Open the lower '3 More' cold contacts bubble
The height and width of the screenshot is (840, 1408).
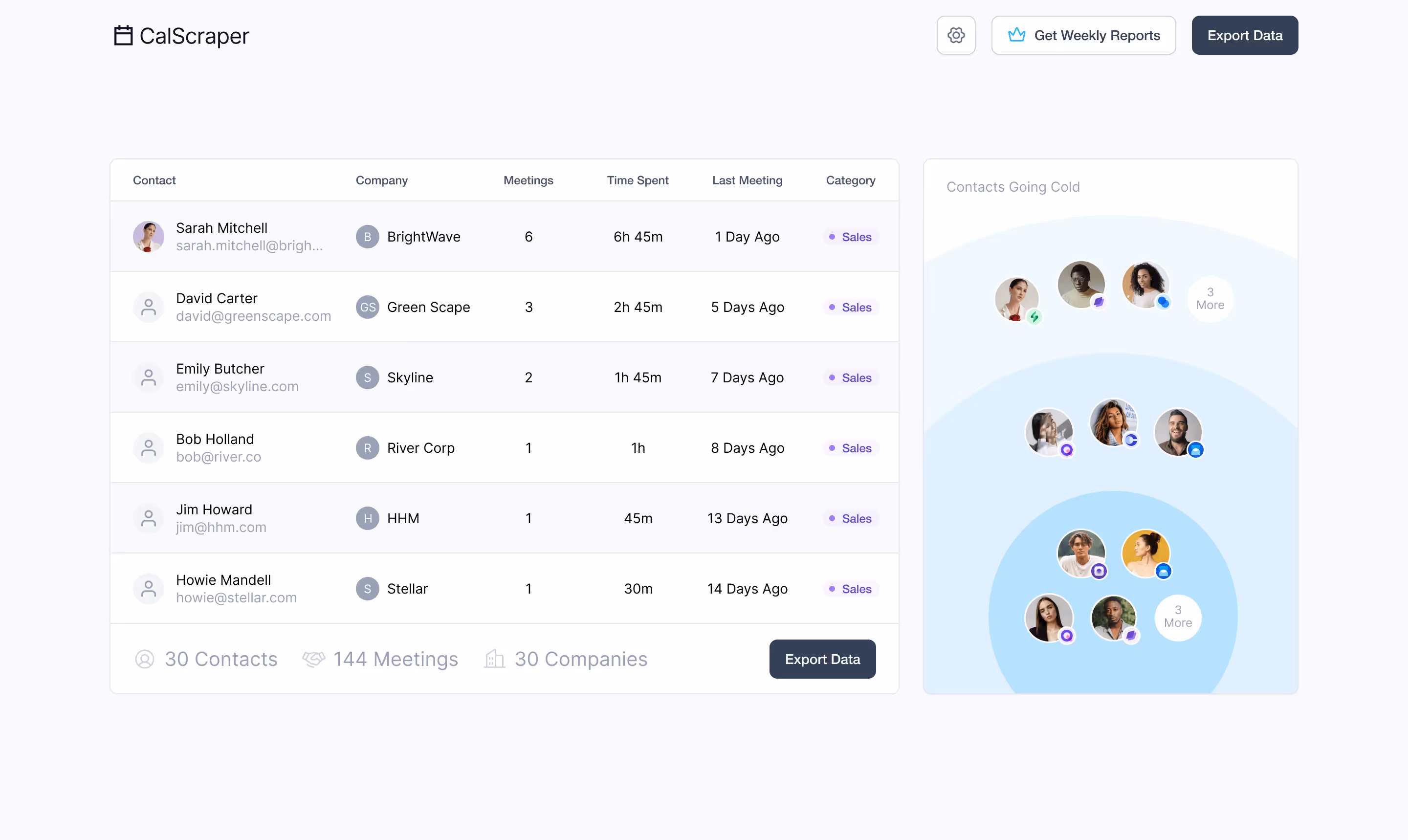pos(1178,617)
